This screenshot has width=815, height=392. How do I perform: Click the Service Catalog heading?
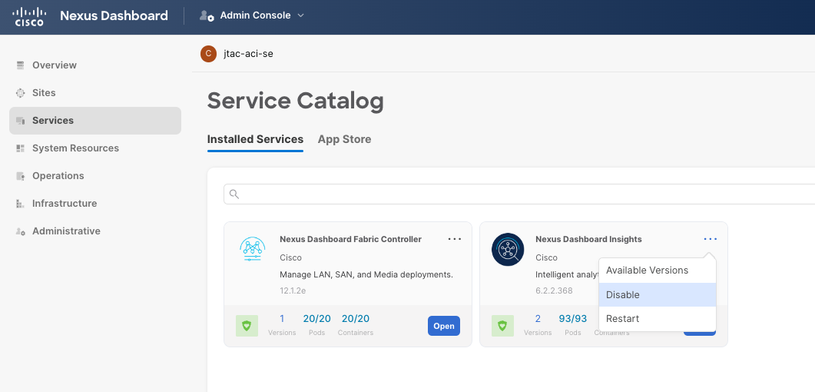[x=295, y=101]
